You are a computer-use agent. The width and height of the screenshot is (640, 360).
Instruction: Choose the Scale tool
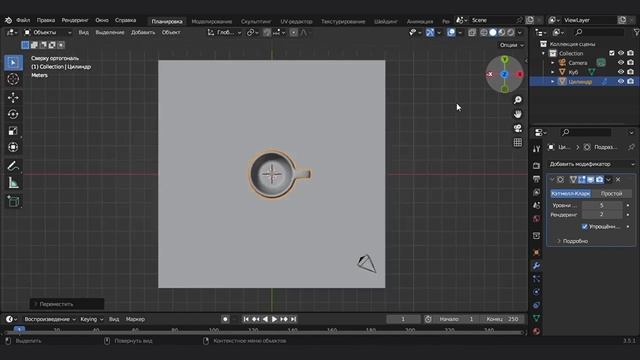coord(13,131)
